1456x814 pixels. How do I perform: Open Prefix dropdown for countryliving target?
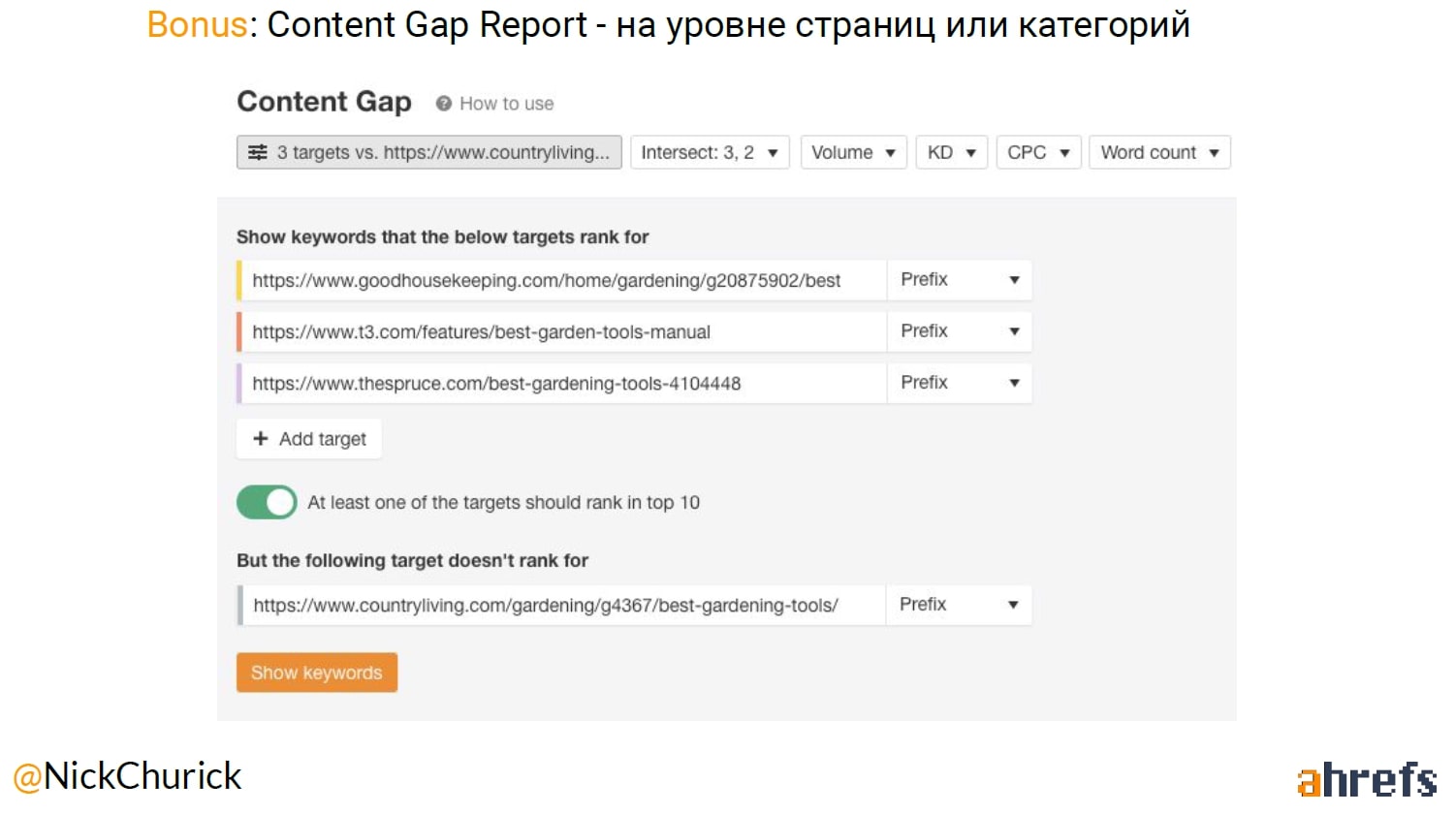tap(958, 605)
